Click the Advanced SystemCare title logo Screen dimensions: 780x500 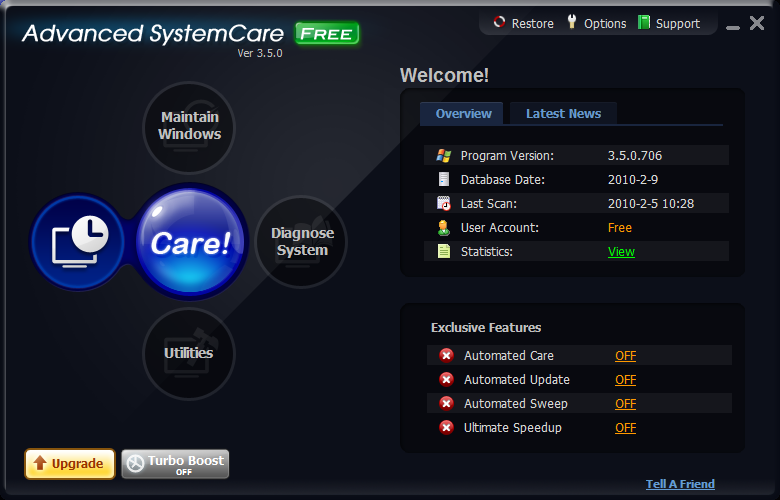[153, 34]
